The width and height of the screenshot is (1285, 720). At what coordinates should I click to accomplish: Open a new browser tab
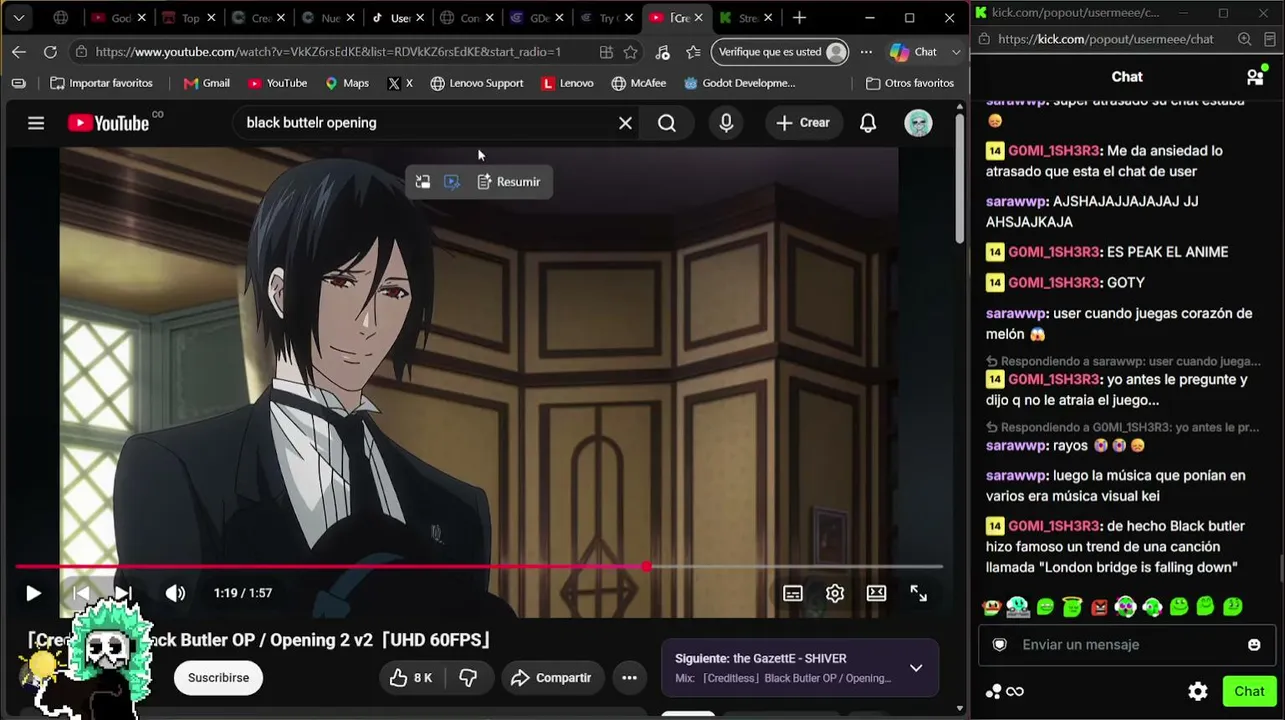798,18
